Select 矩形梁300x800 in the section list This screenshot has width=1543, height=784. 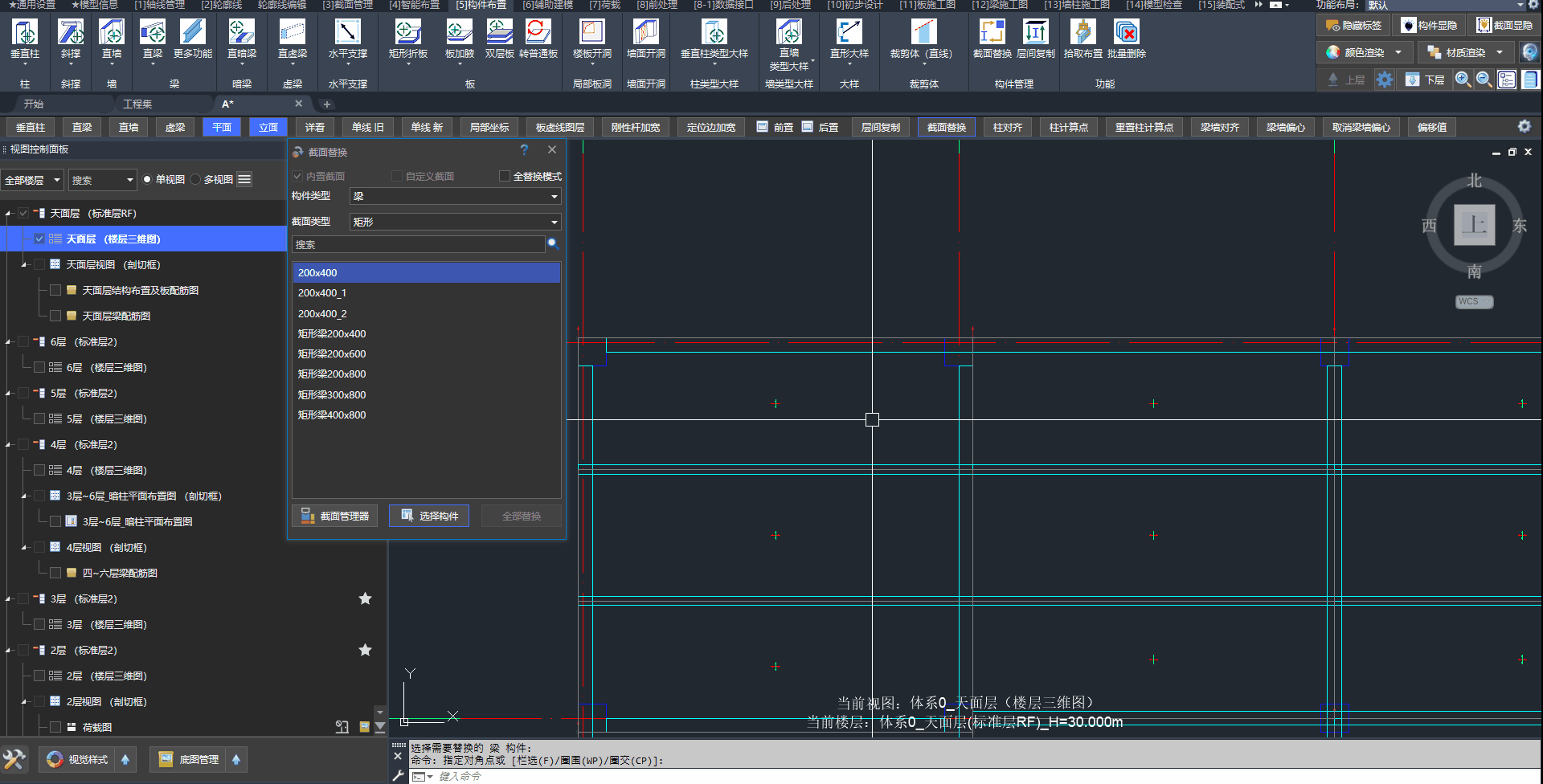332,394
